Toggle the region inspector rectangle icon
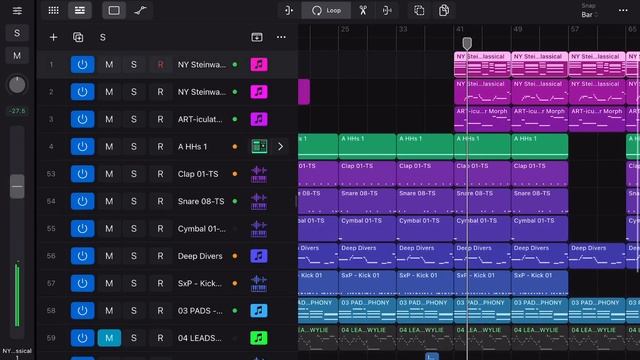640x360 pixels. (x=114, y=11)
